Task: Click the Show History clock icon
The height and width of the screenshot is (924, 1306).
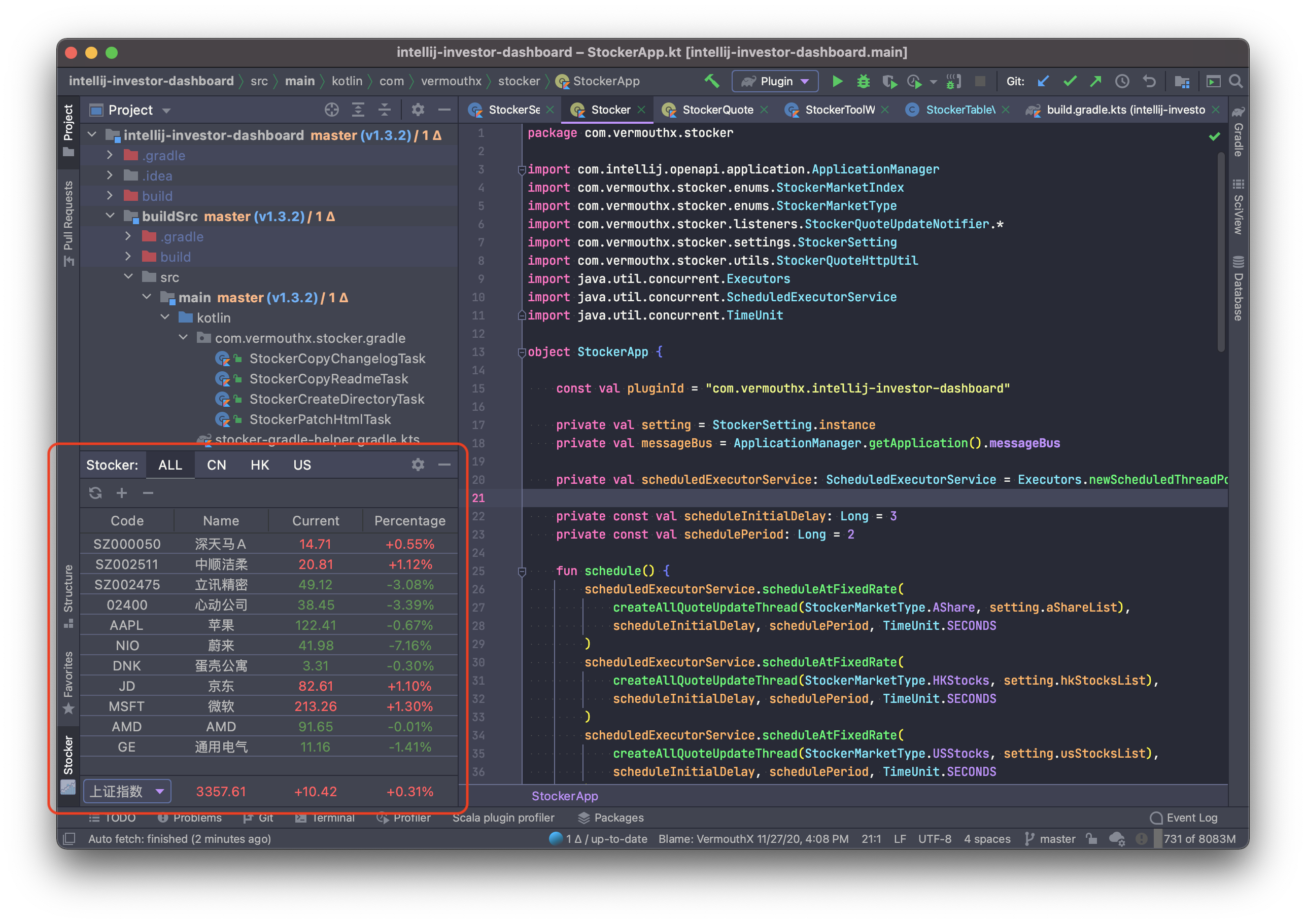Action: 1122,81
